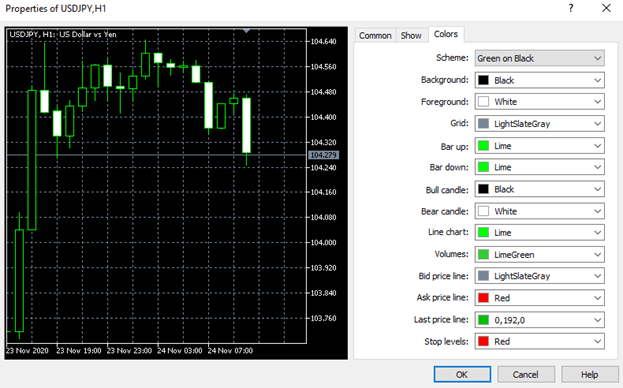
Task: Close the Properties of USDJPY,H1 dialog
Action: tap(606, 8)
